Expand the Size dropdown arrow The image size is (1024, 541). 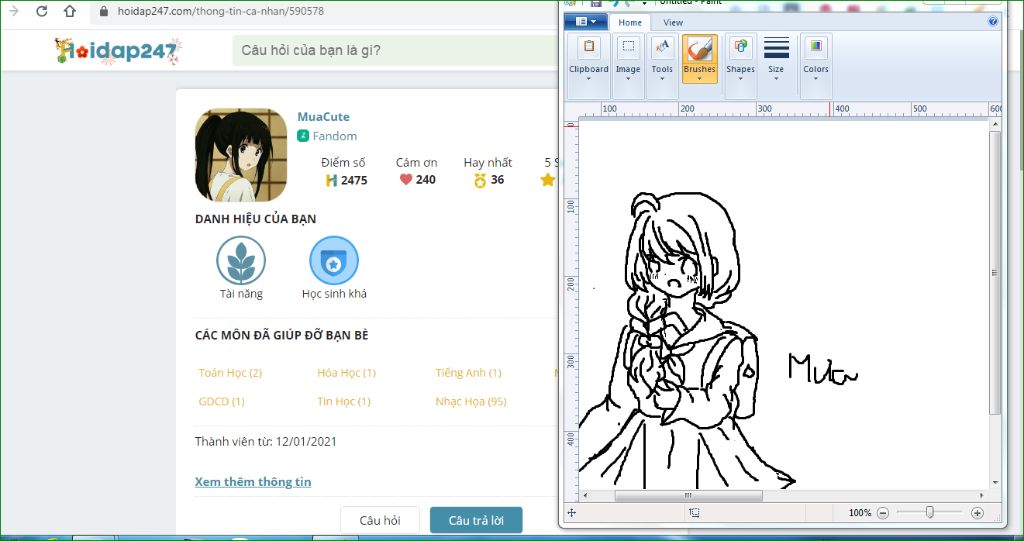pyautogui.click(x=776, y=79)
